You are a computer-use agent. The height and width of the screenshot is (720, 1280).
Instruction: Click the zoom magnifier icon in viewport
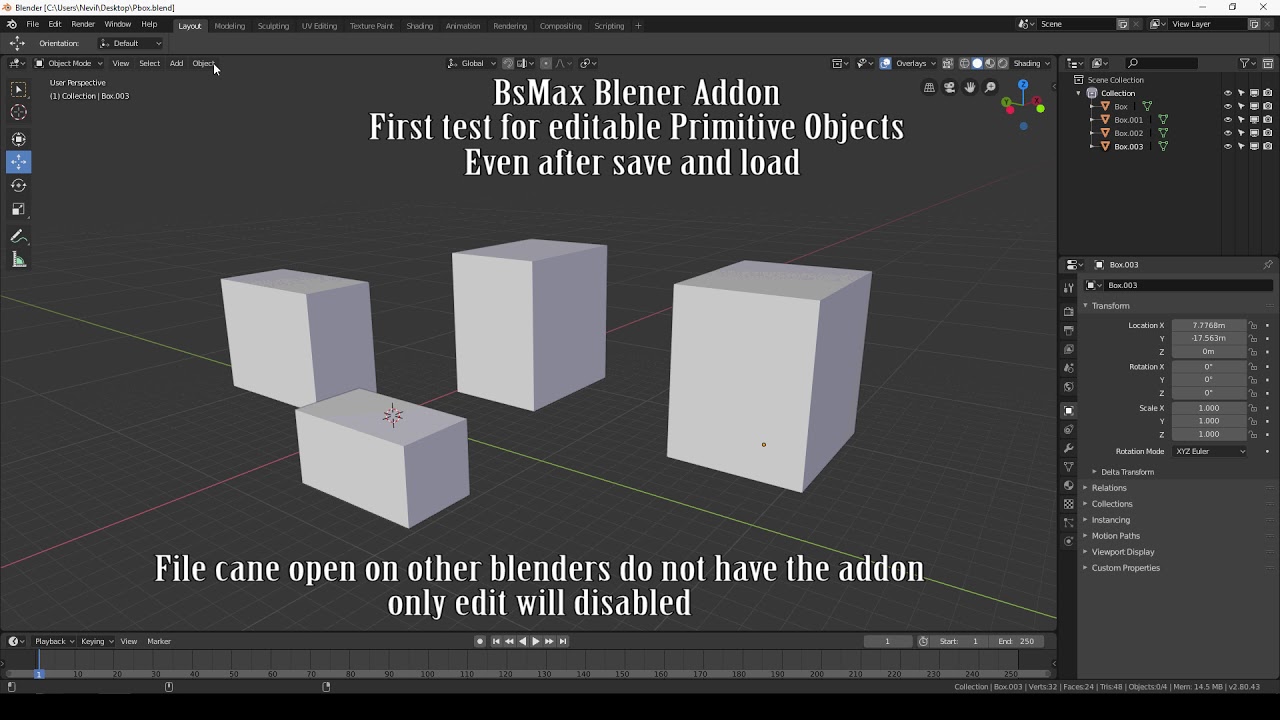coord(991,88)
